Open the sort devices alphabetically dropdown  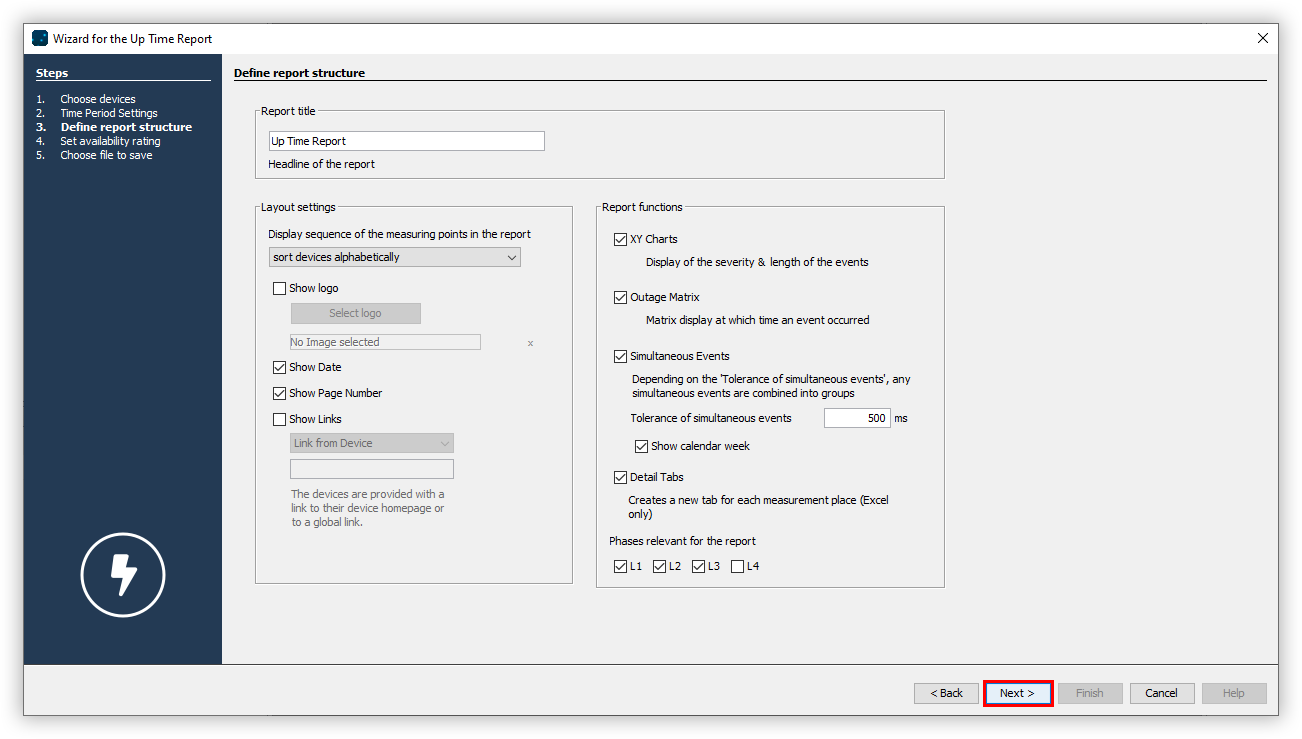click(395, 258)
